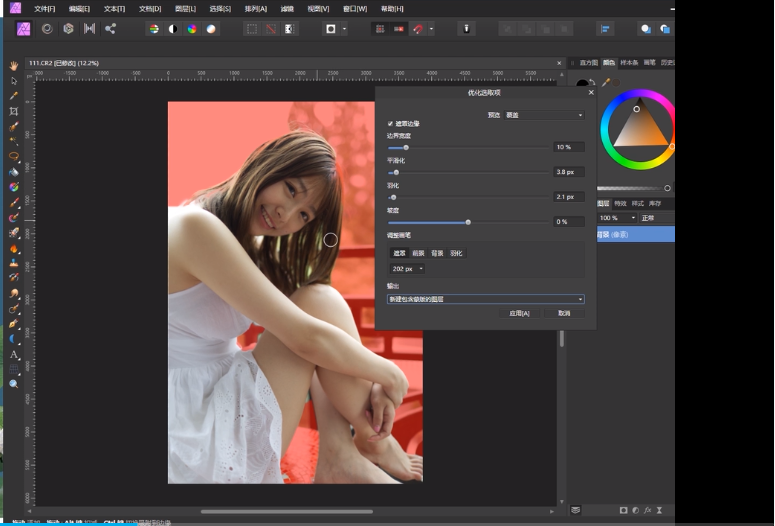
Task: Click the Deselect toolbar icon
Action: 271,29
